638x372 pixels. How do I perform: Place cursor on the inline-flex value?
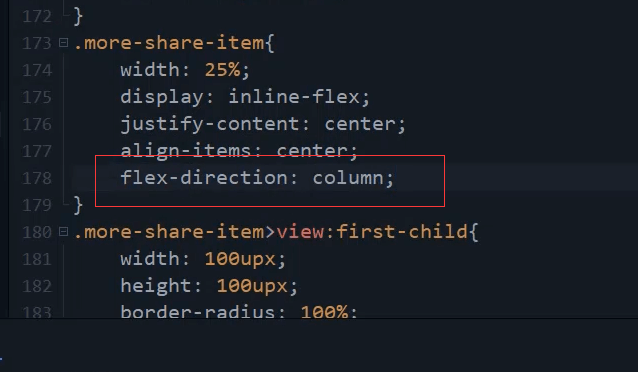294,97
